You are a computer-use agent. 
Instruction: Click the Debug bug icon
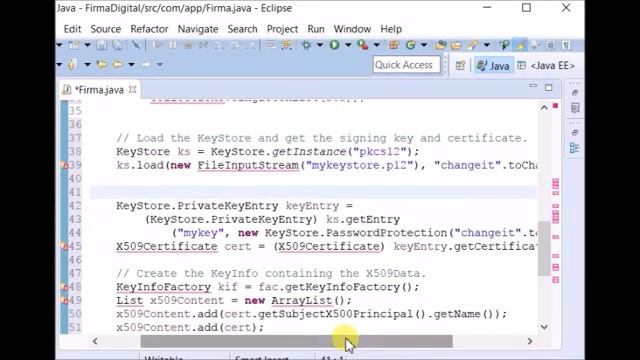(x=307, y=45)
